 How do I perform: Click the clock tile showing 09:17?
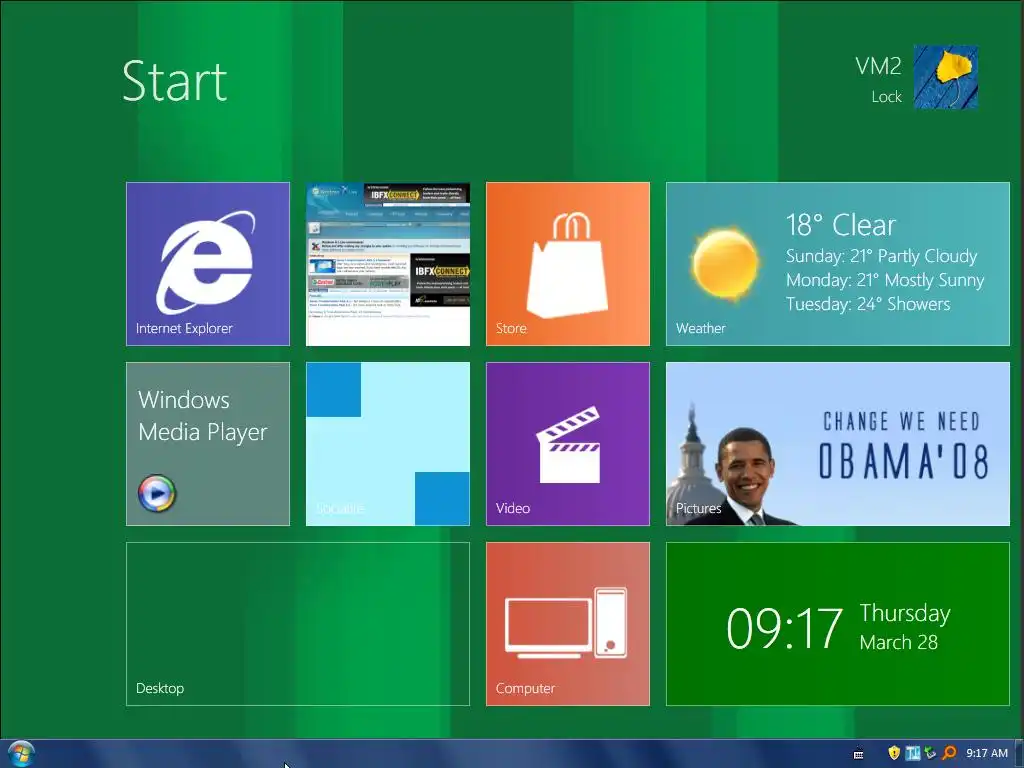point(838,624)
